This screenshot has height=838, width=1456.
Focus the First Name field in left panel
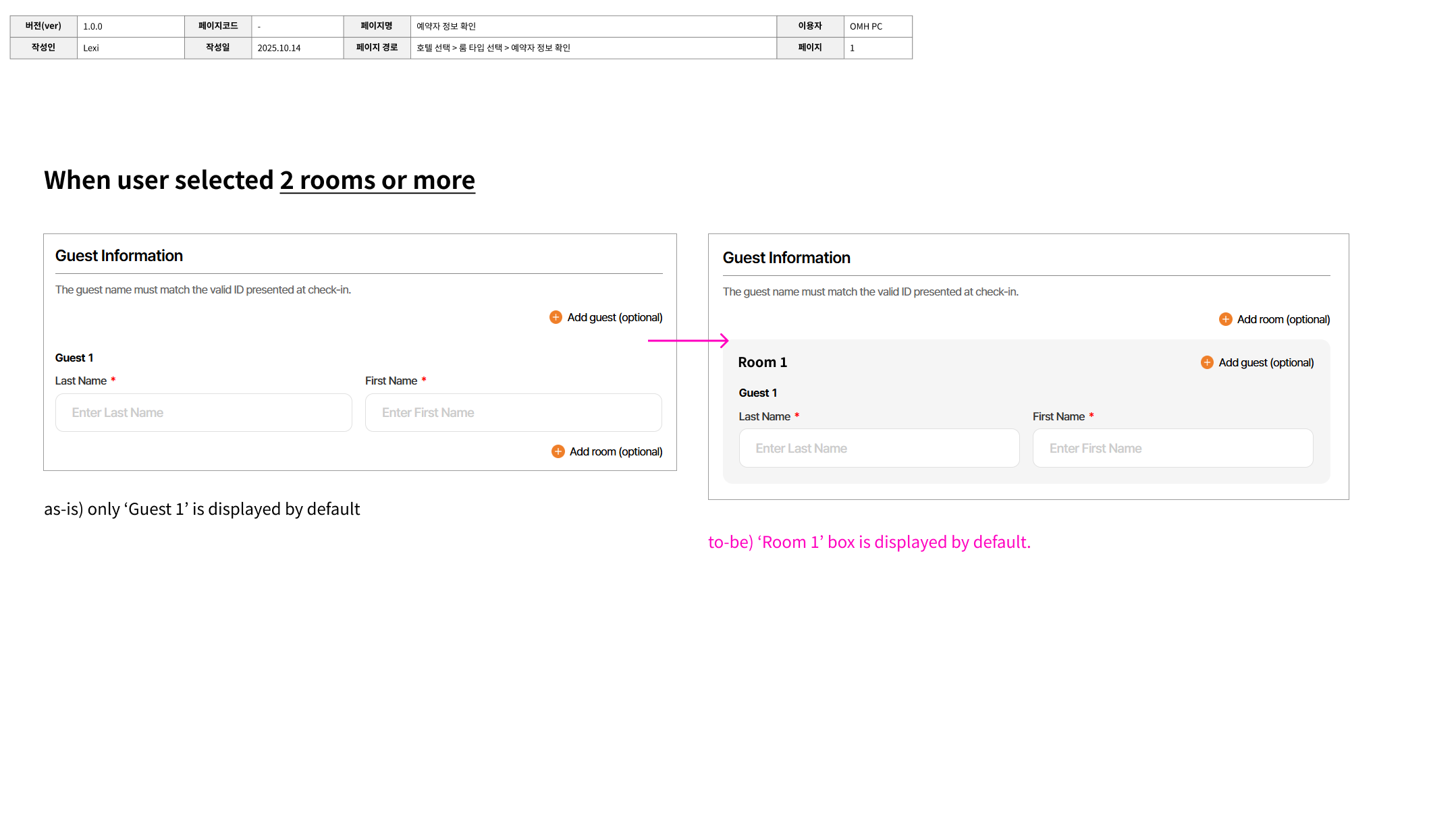[513, 412]
